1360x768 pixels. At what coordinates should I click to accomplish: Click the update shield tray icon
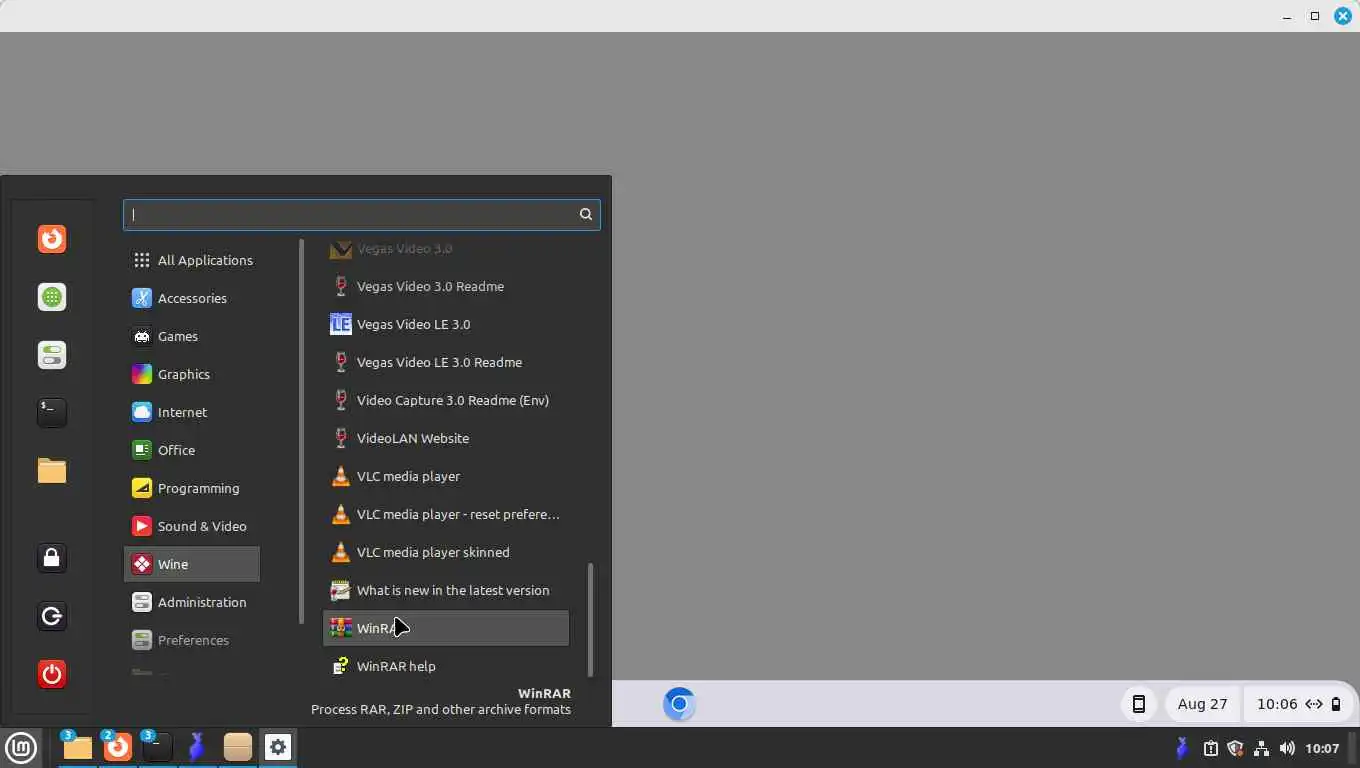[x=1236, y=748]
